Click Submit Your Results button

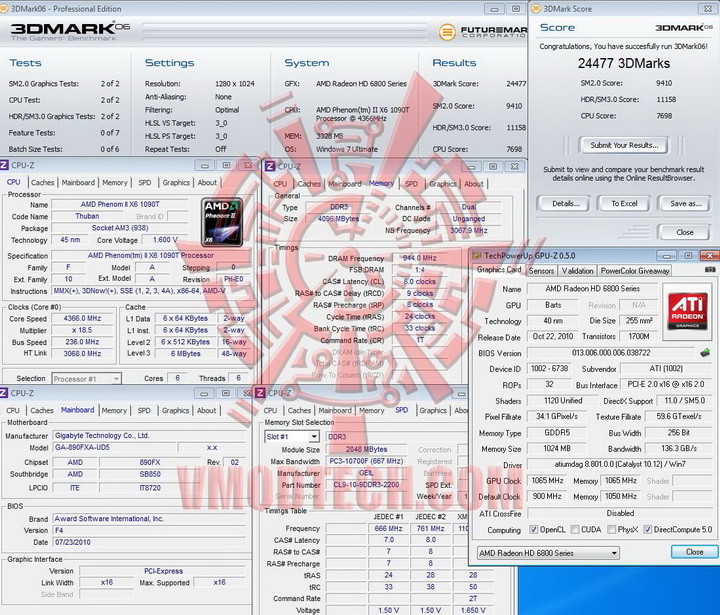point(624,145)
